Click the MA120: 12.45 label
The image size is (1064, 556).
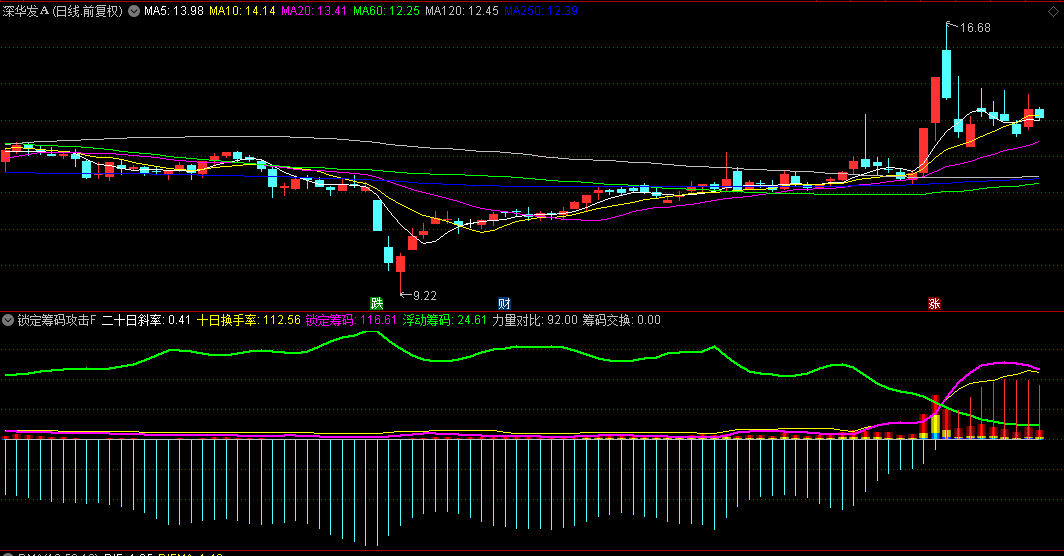click(x=462, y=11)
